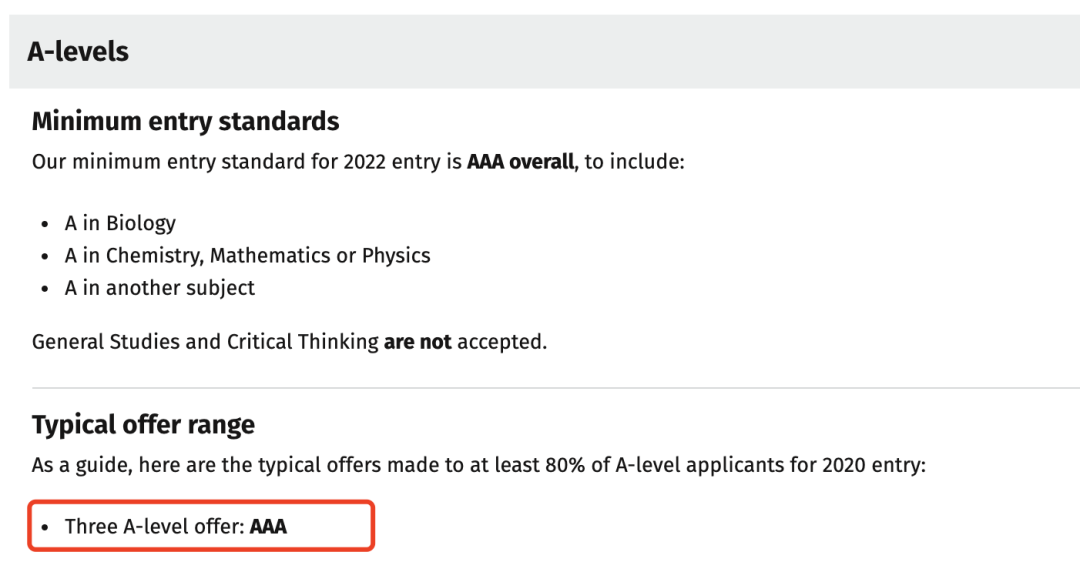Select the A in another subject item
The height and width of the screenshot is (562, 1080).
160,288
